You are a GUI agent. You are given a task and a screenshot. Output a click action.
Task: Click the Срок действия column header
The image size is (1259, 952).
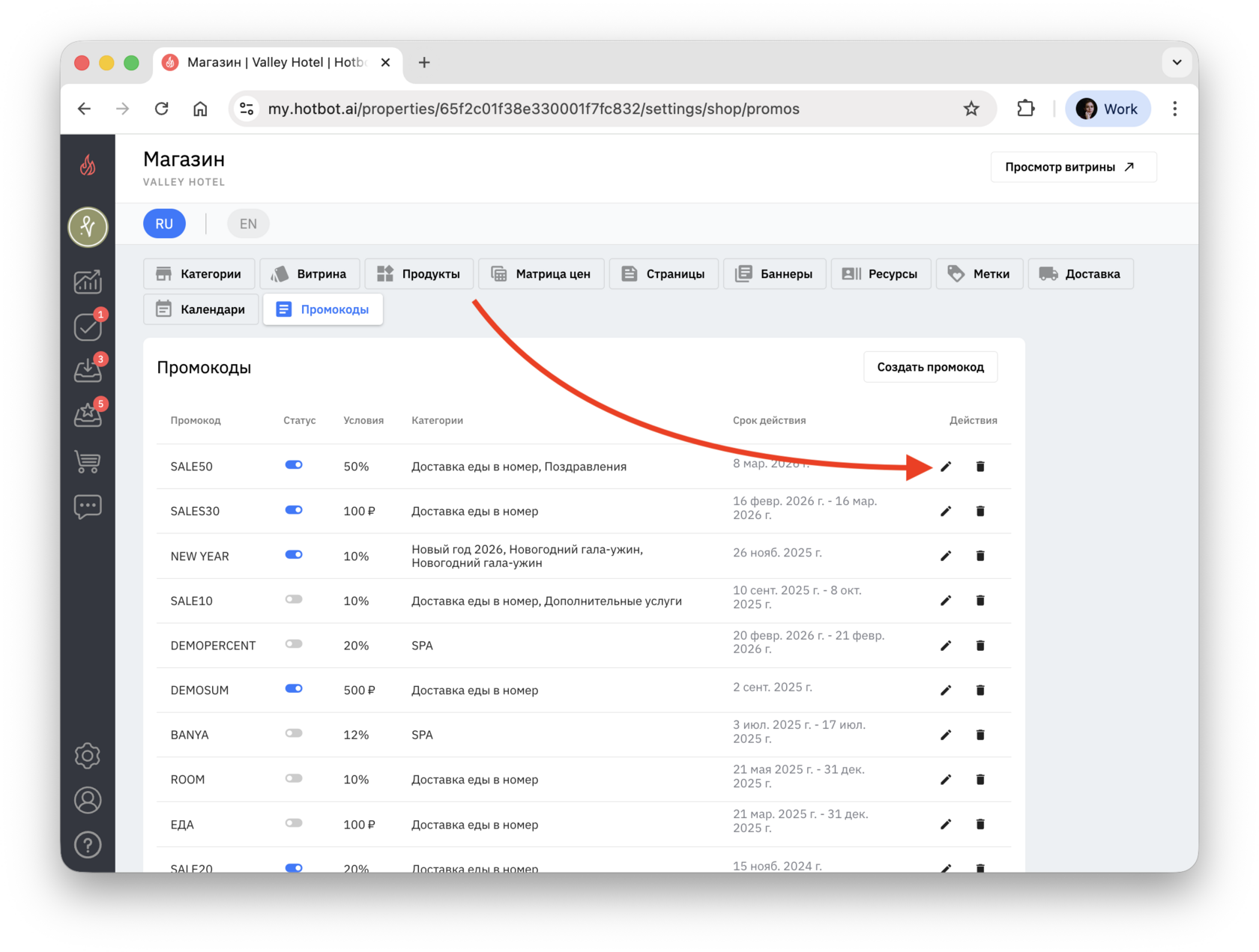769,420
